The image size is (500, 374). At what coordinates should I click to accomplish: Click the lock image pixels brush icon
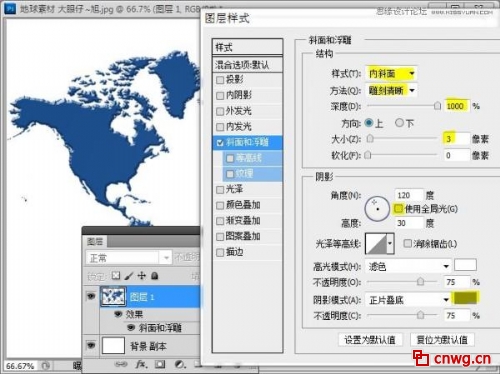point(129,276)
